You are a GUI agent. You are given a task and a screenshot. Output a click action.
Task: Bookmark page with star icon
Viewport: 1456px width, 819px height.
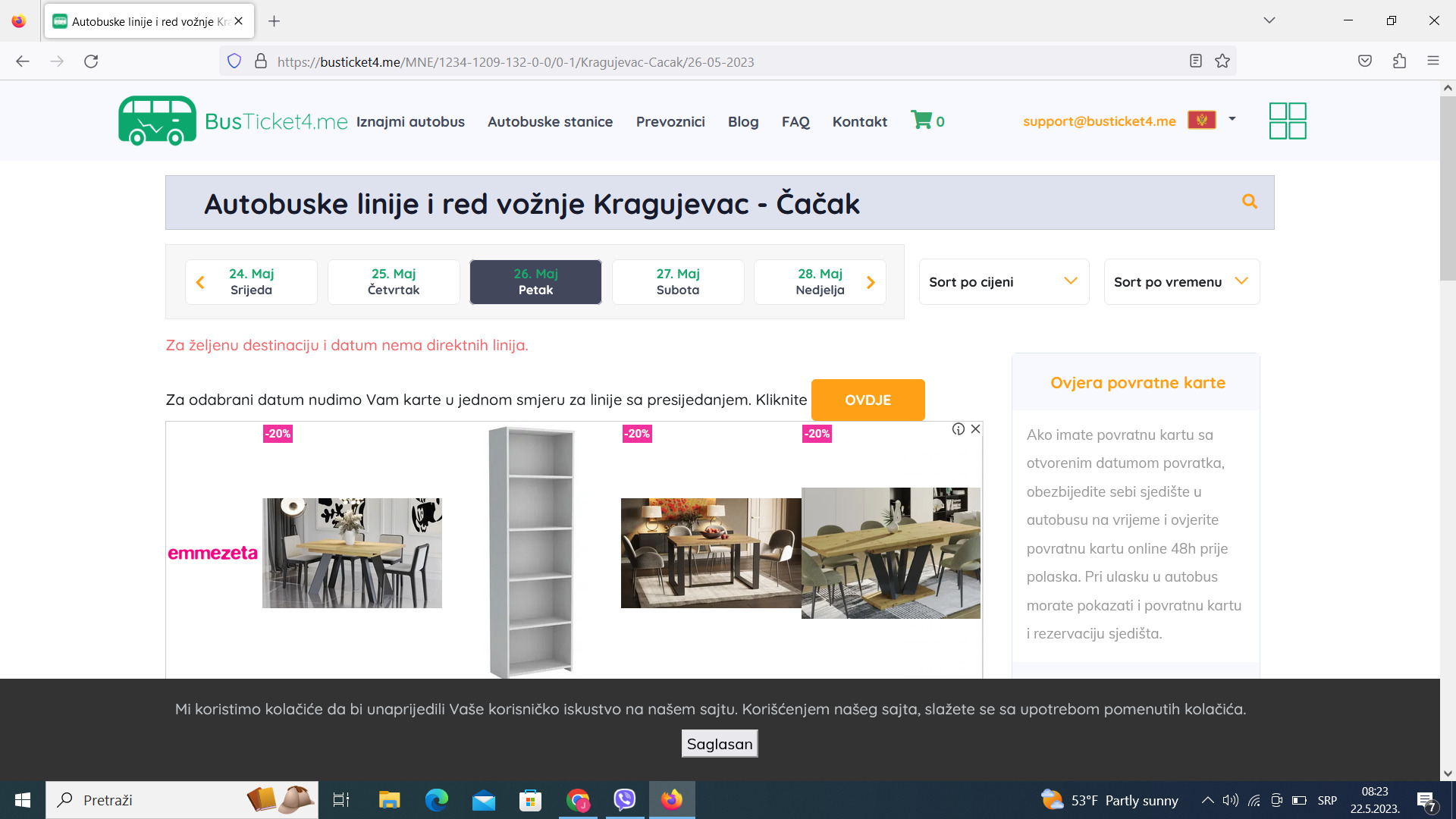(1222, 61)
